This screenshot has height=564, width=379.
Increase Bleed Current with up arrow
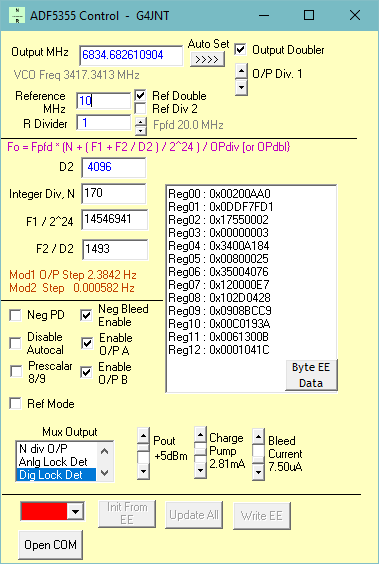258,437
